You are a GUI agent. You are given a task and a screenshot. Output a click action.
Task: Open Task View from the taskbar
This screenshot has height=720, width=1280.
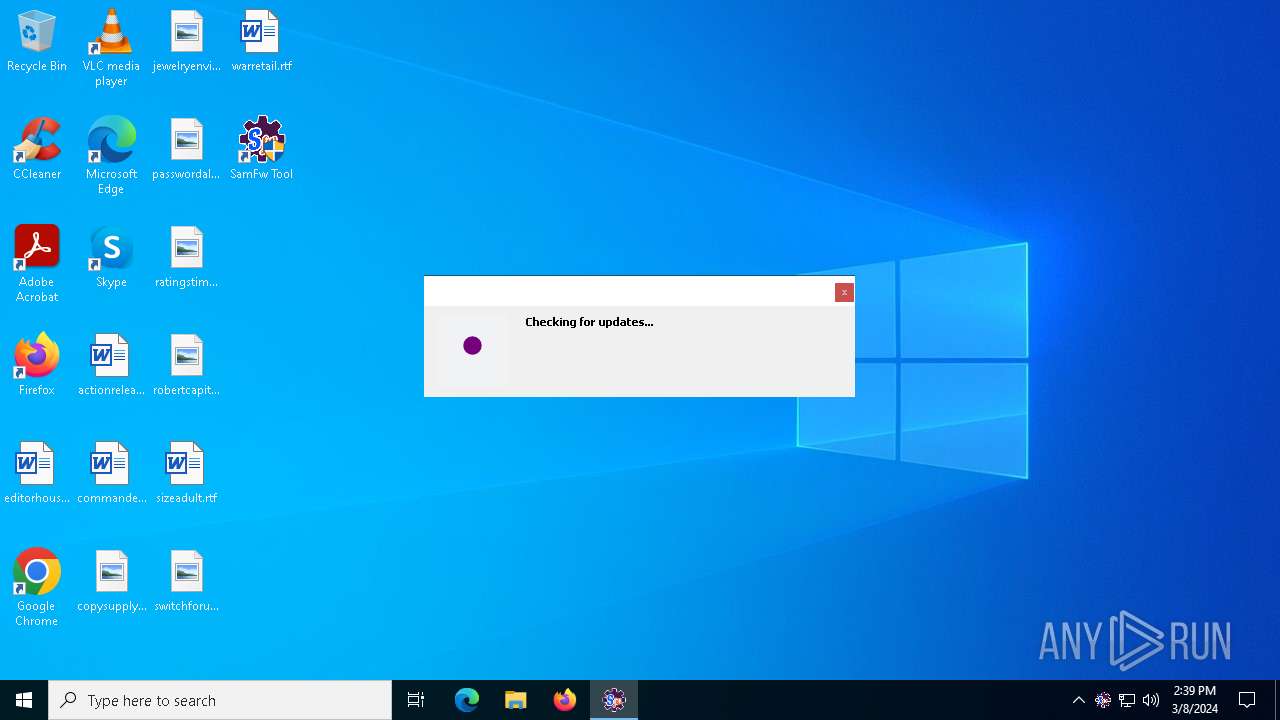click(x=416, y=700)
